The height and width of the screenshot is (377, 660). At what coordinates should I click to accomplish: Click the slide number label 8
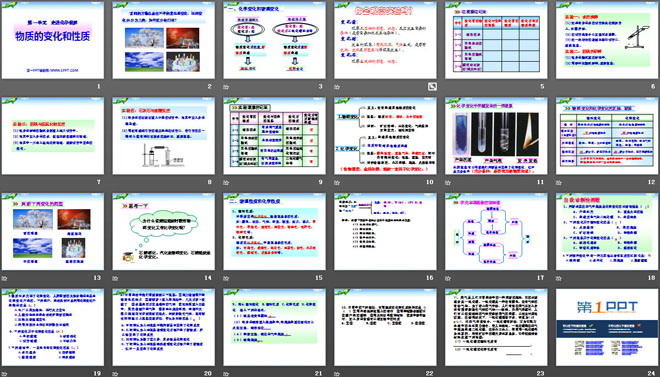pos(210,182)
